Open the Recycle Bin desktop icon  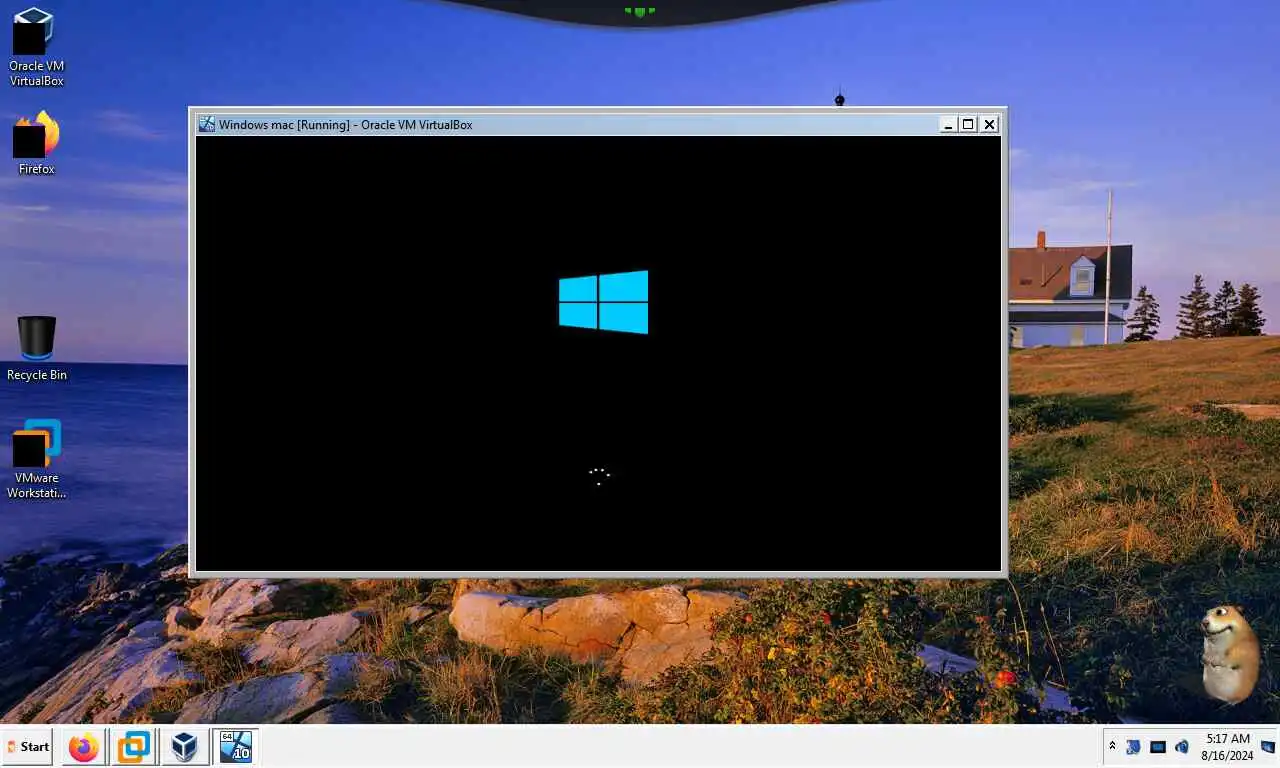pos(36,348)
